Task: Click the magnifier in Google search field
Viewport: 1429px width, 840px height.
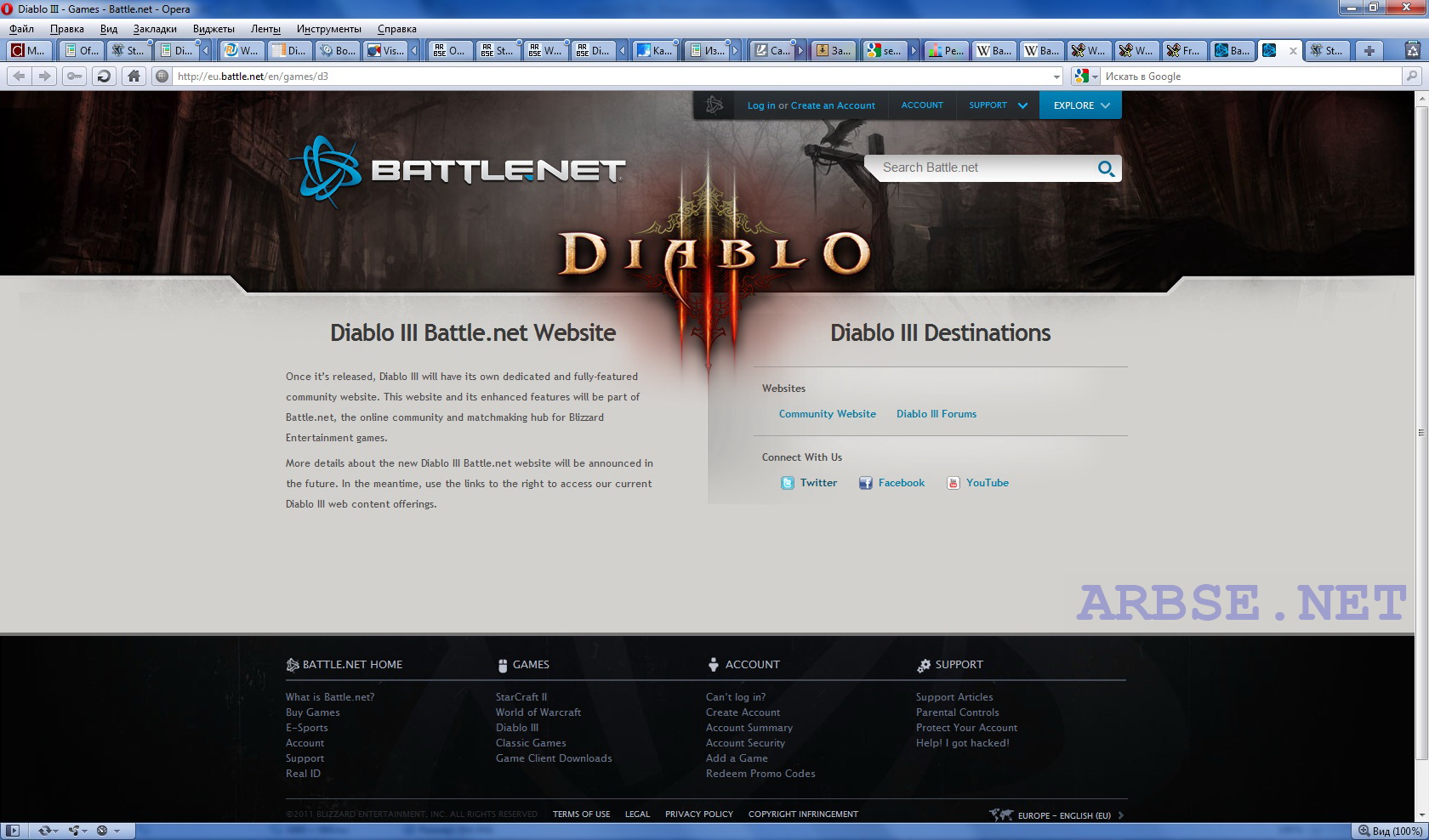Action: point(1412,77)
